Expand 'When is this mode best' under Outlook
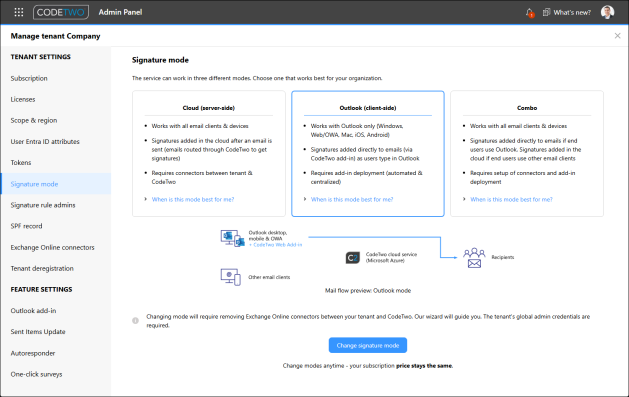The height and width of the screenshot is (397, 629). click(352, 199)
